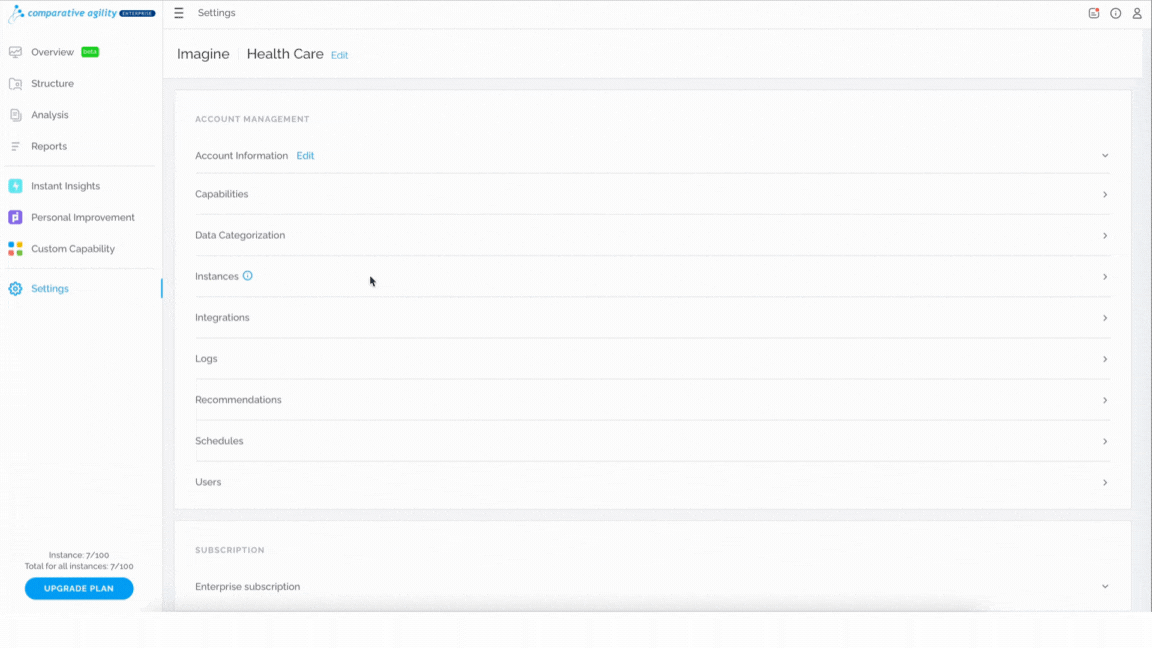Open the hamburger menu icon
1152x648 pixels.
(179, 13)
